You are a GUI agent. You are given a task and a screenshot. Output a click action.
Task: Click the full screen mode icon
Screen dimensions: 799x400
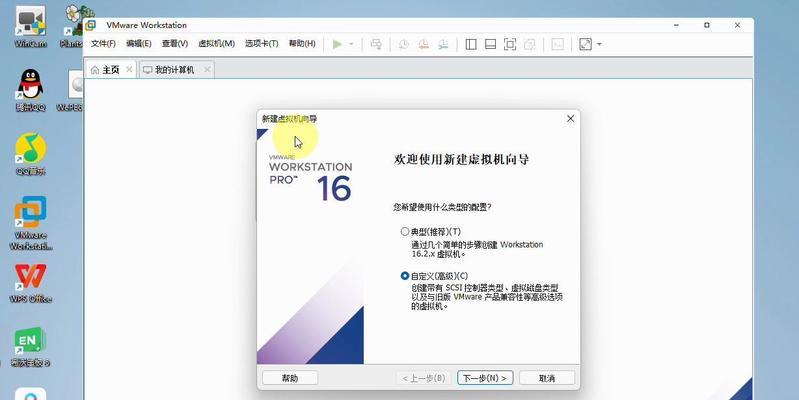(x=510, y=44)
